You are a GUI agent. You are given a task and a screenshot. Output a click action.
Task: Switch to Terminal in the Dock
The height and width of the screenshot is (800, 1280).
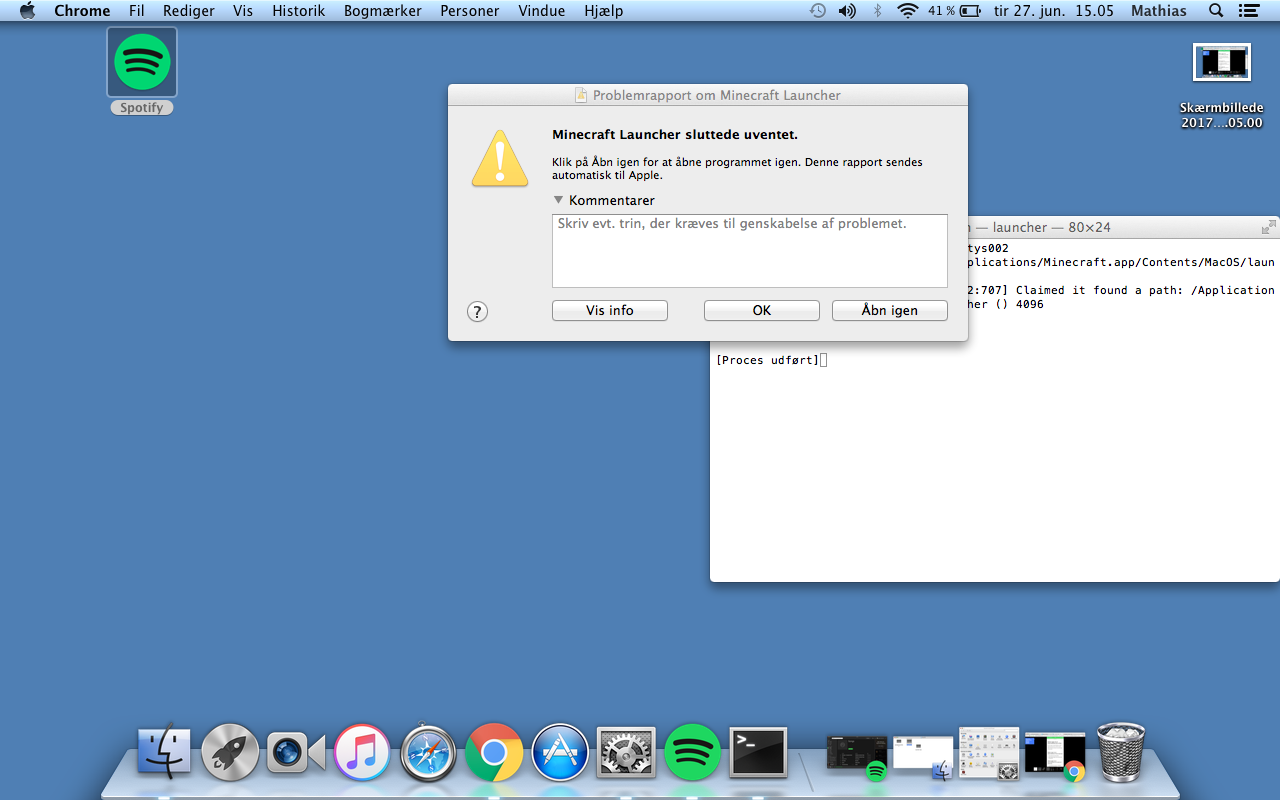(x=758, y=752)
